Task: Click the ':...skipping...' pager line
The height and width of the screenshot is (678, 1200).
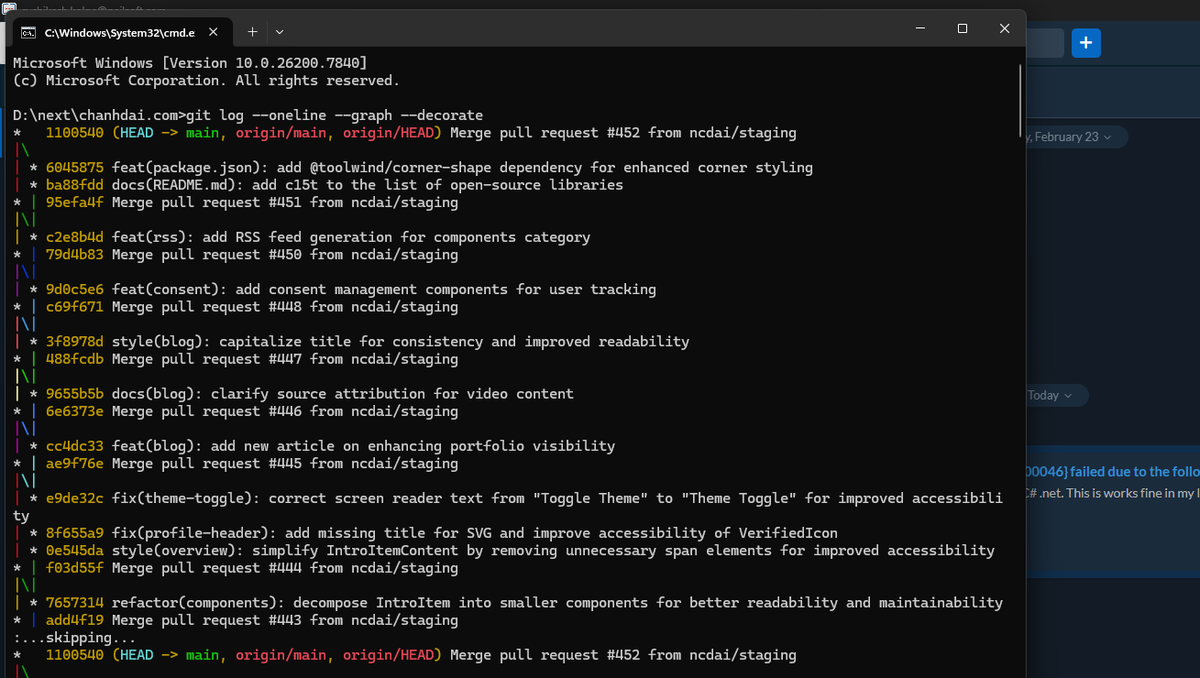Action: pos(75,638)
